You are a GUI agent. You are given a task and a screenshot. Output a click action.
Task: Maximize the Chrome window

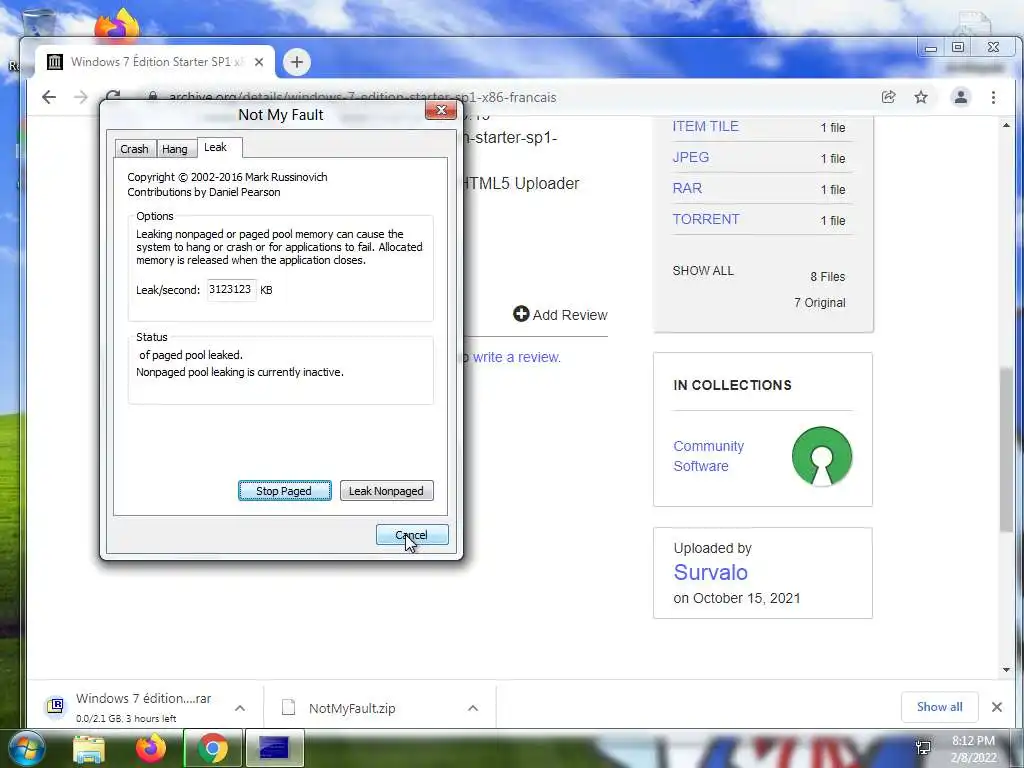click(x=958, y=48)
